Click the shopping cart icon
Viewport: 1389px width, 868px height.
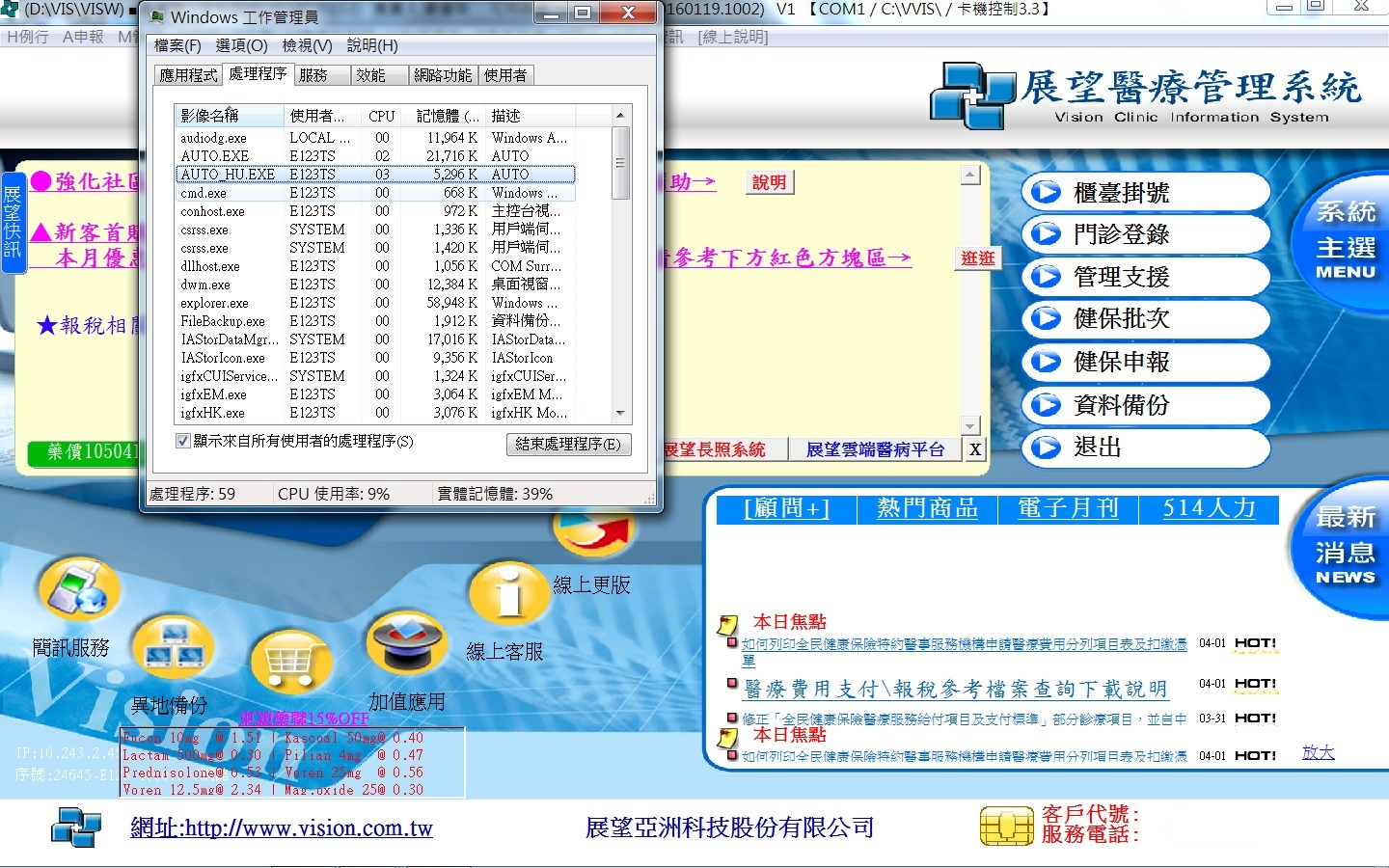(291, 664)
